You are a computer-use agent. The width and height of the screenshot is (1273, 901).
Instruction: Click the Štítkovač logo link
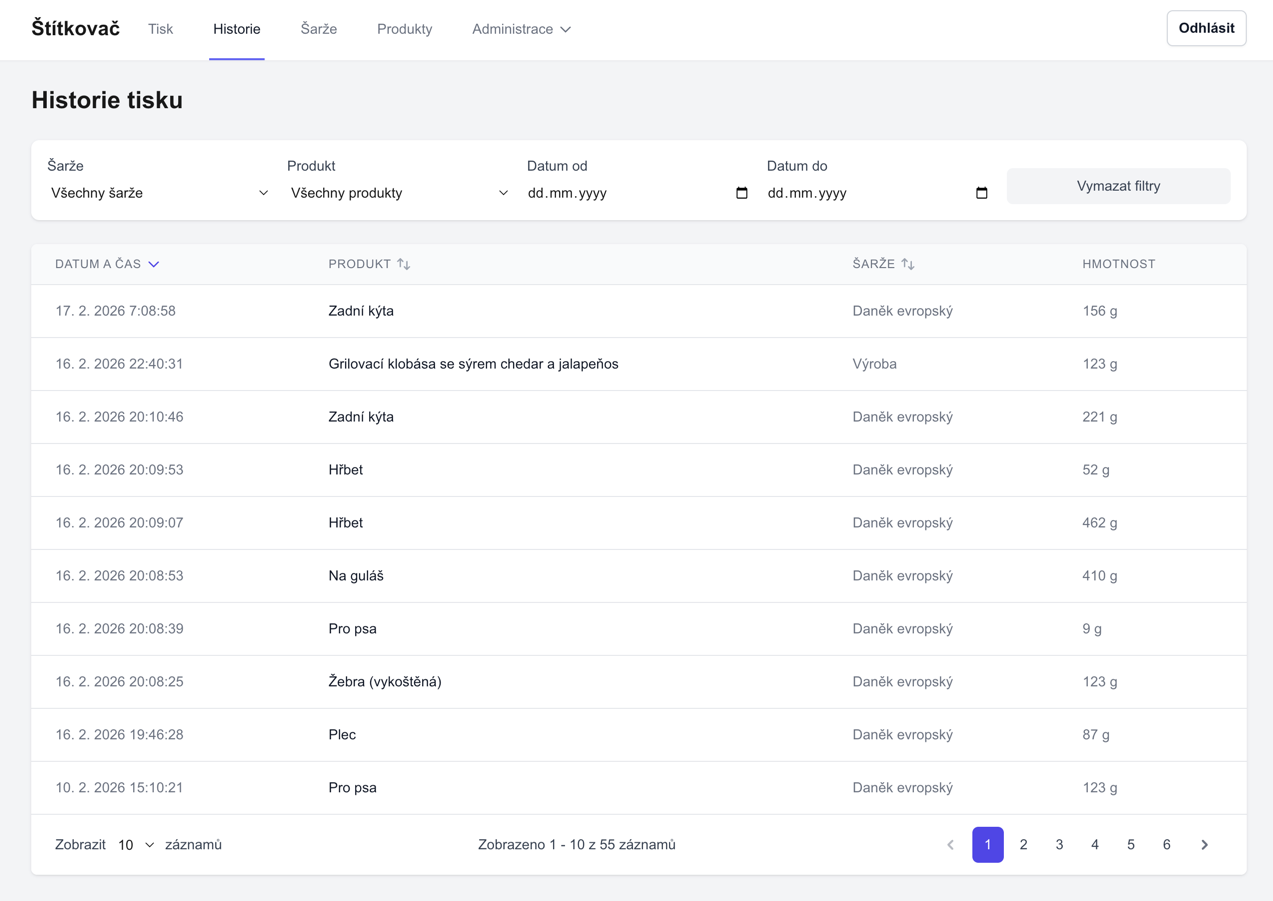[75, 29]
